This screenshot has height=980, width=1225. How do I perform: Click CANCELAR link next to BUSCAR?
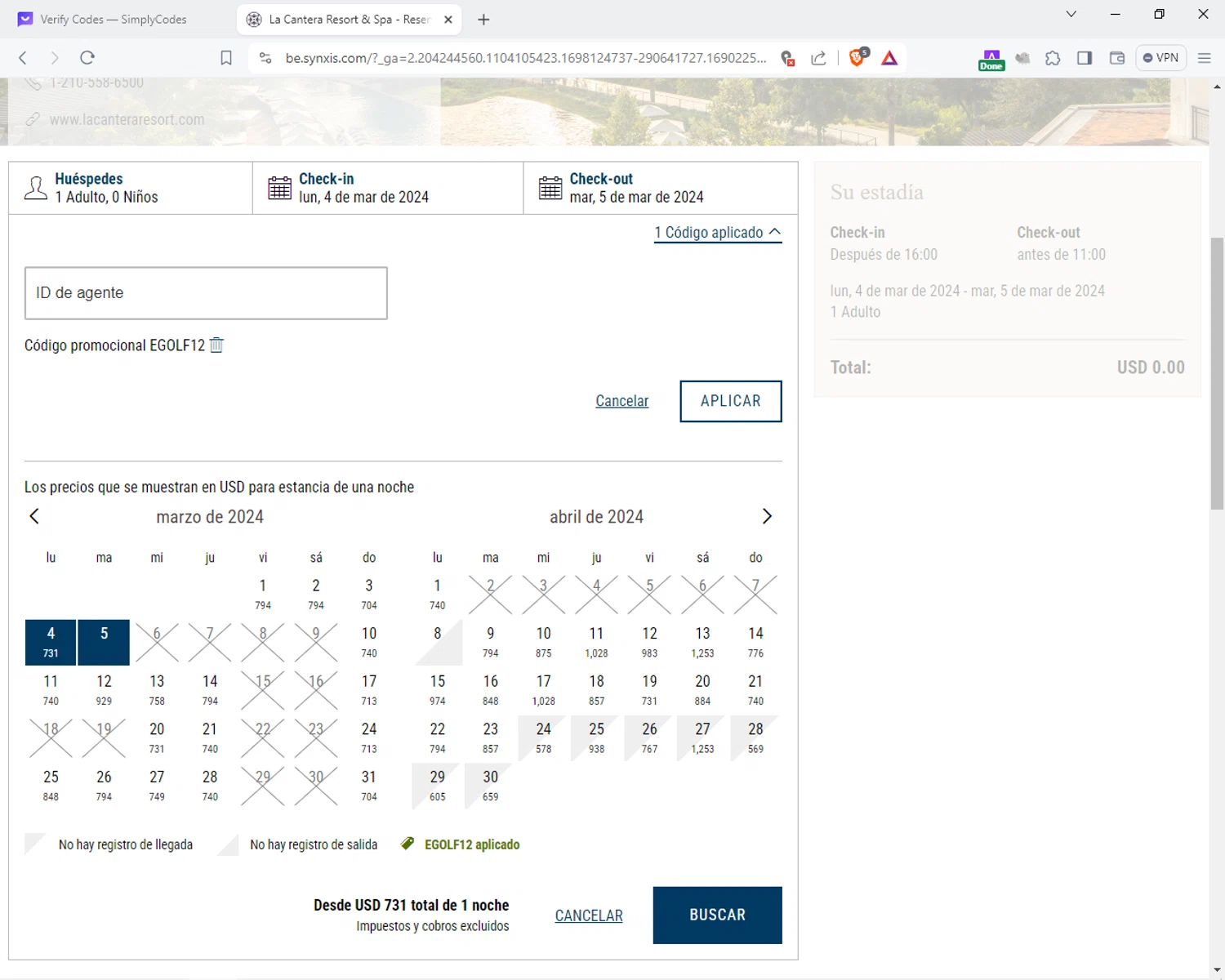(x=589, y=915)
